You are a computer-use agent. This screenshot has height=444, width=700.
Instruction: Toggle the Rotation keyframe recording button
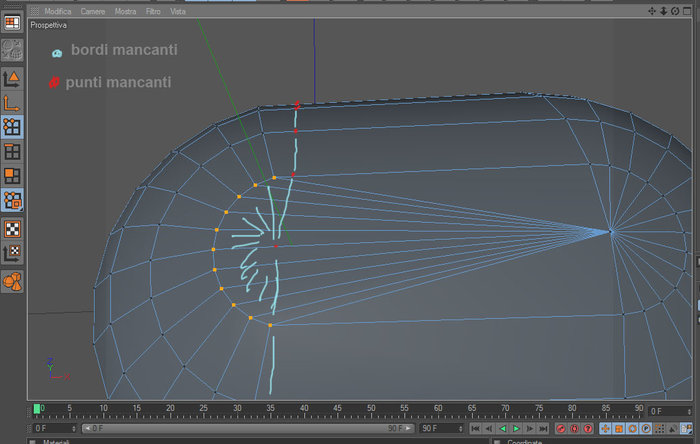632,429
